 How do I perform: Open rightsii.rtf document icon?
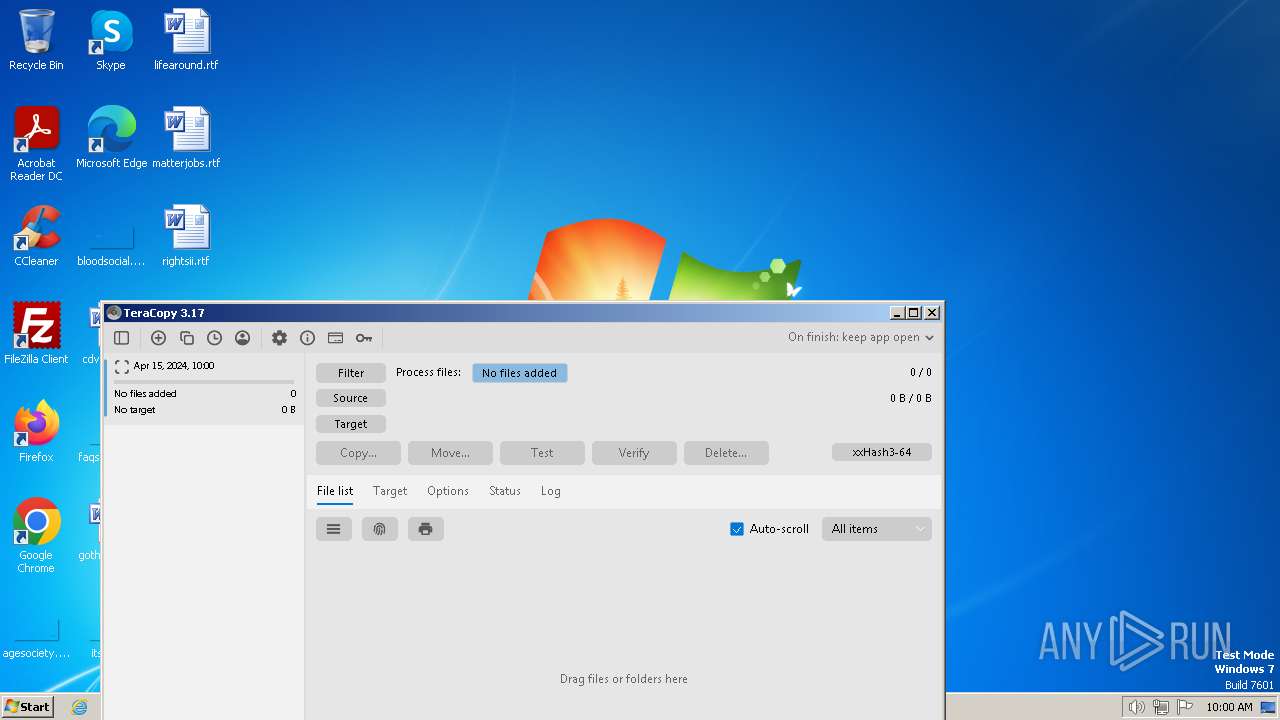[x=186, y=236]
